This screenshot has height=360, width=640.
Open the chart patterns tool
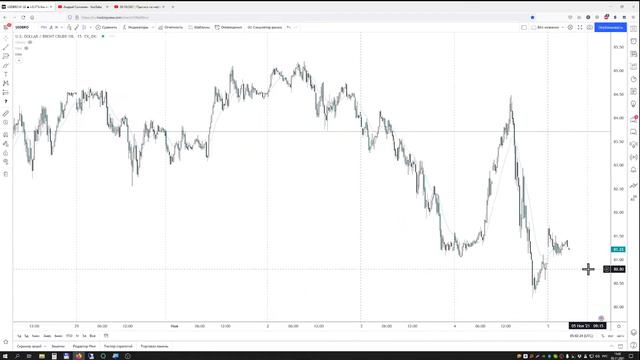6,83
